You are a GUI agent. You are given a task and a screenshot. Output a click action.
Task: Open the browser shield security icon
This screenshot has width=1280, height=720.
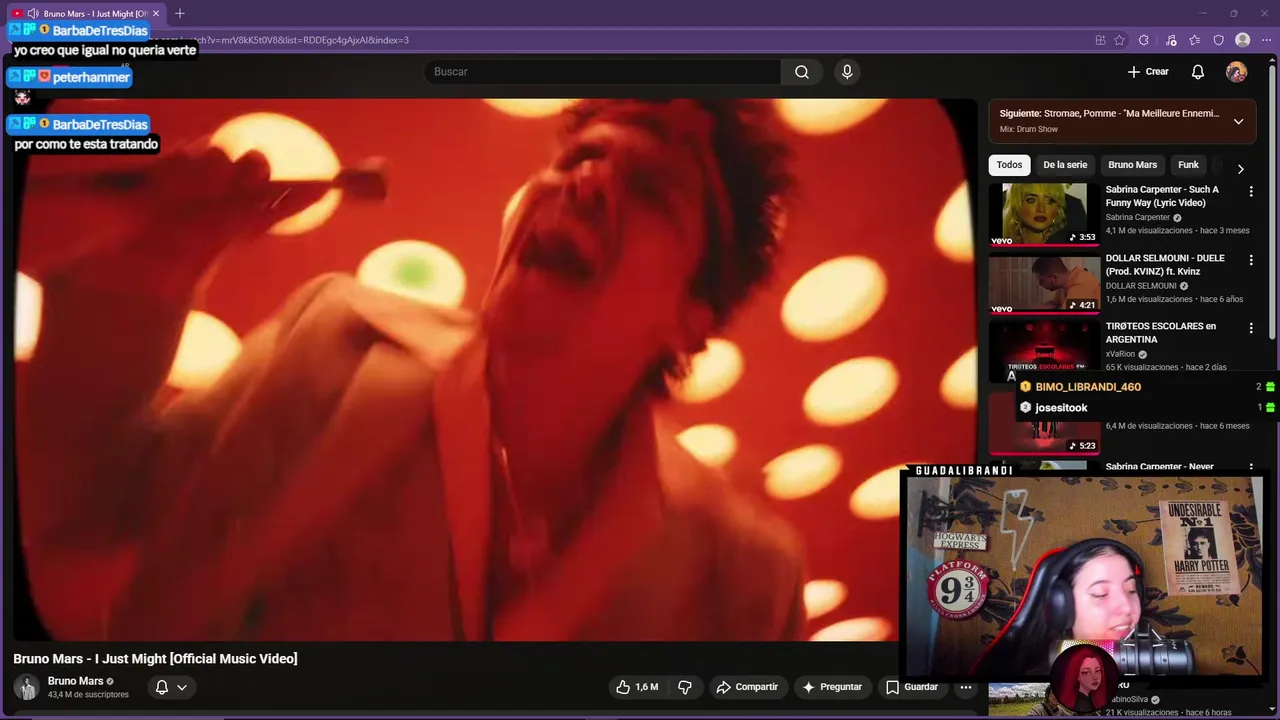point(1218,40)
